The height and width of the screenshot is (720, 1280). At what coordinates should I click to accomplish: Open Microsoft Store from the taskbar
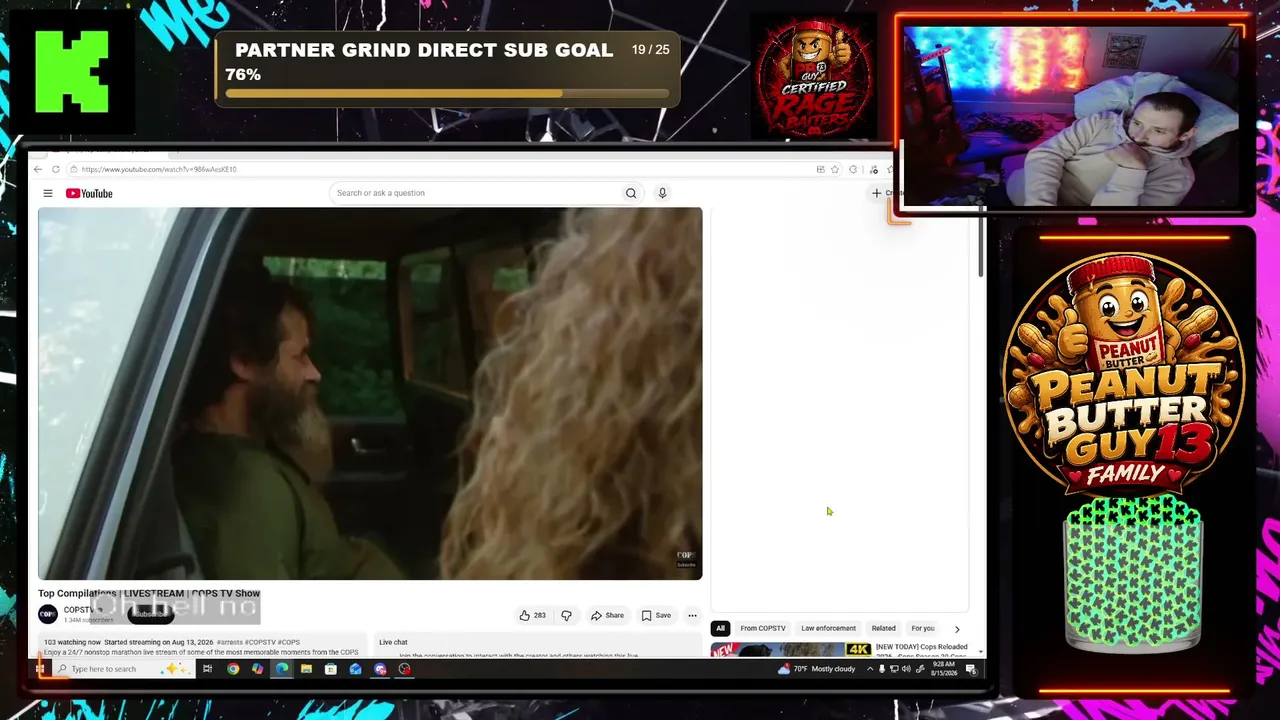331,669
